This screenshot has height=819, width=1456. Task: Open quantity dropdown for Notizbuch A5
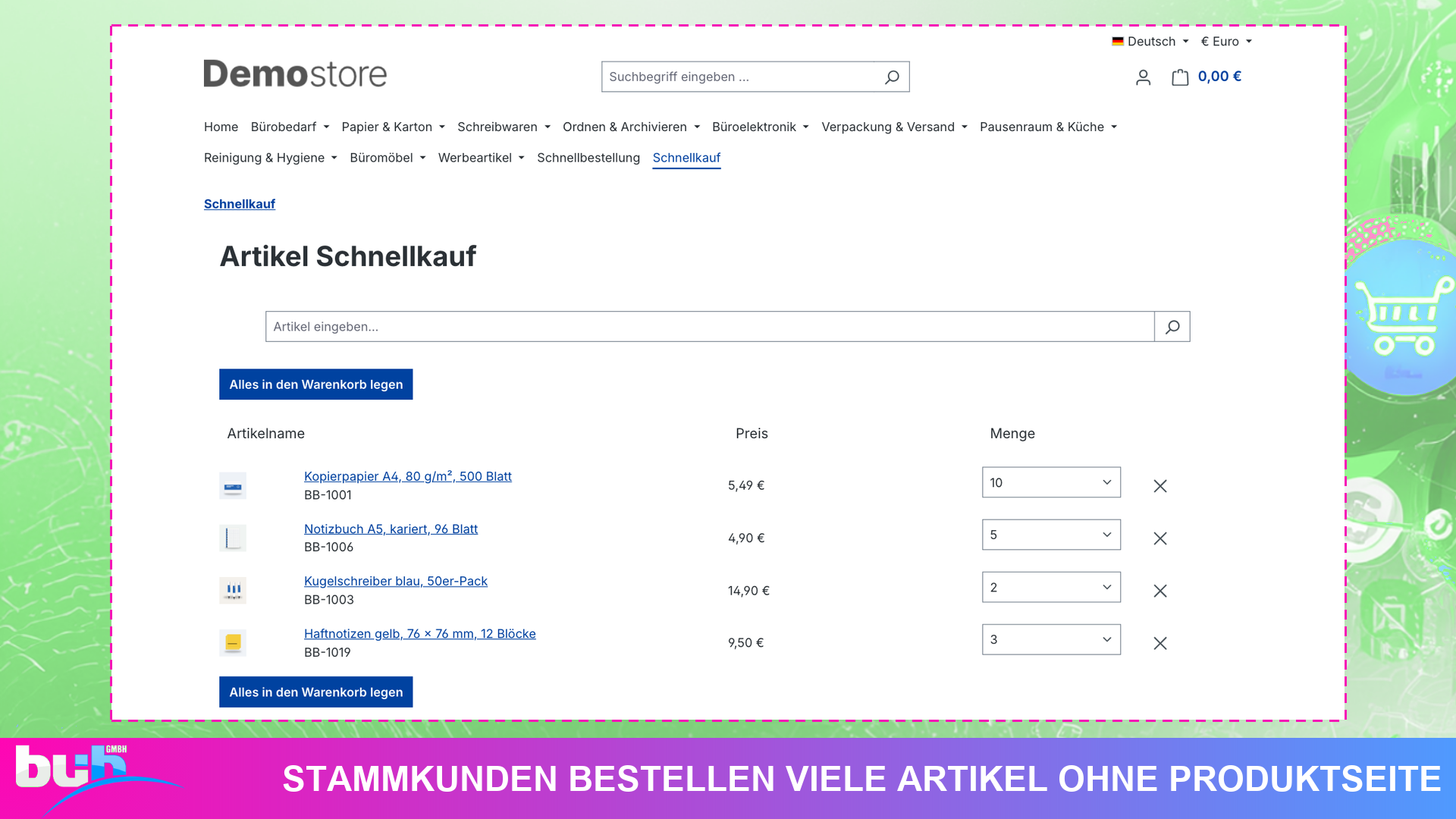tap(1051, 535)
